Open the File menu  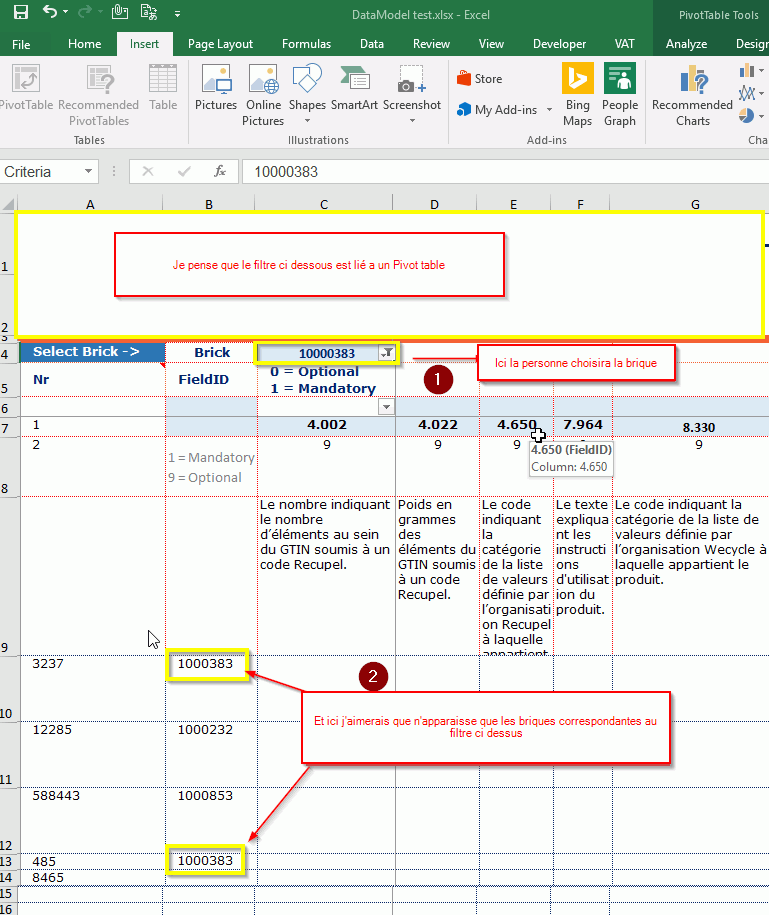coord(21,44)
